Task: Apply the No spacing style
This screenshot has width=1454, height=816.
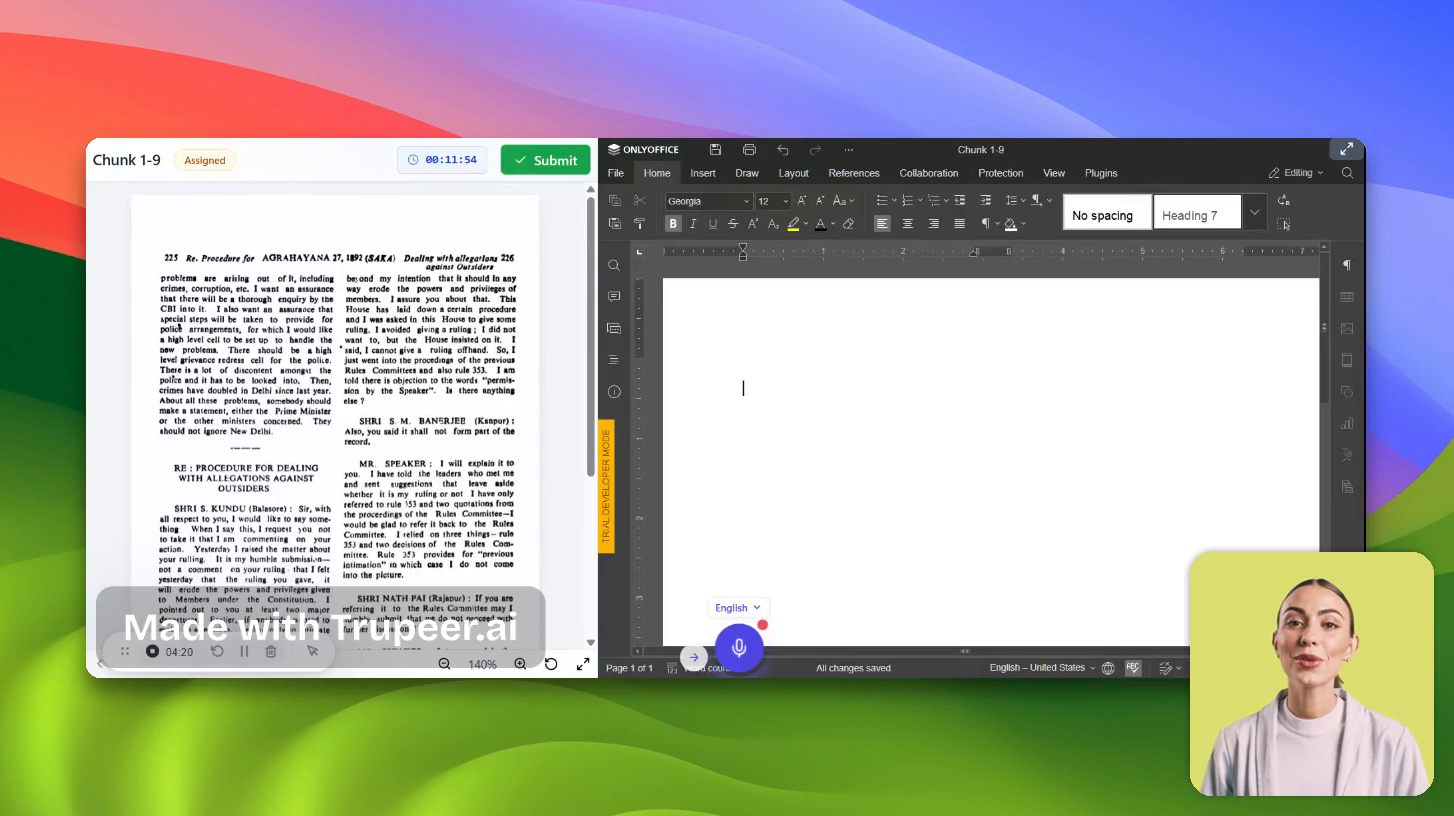Action: (1107, 212)
